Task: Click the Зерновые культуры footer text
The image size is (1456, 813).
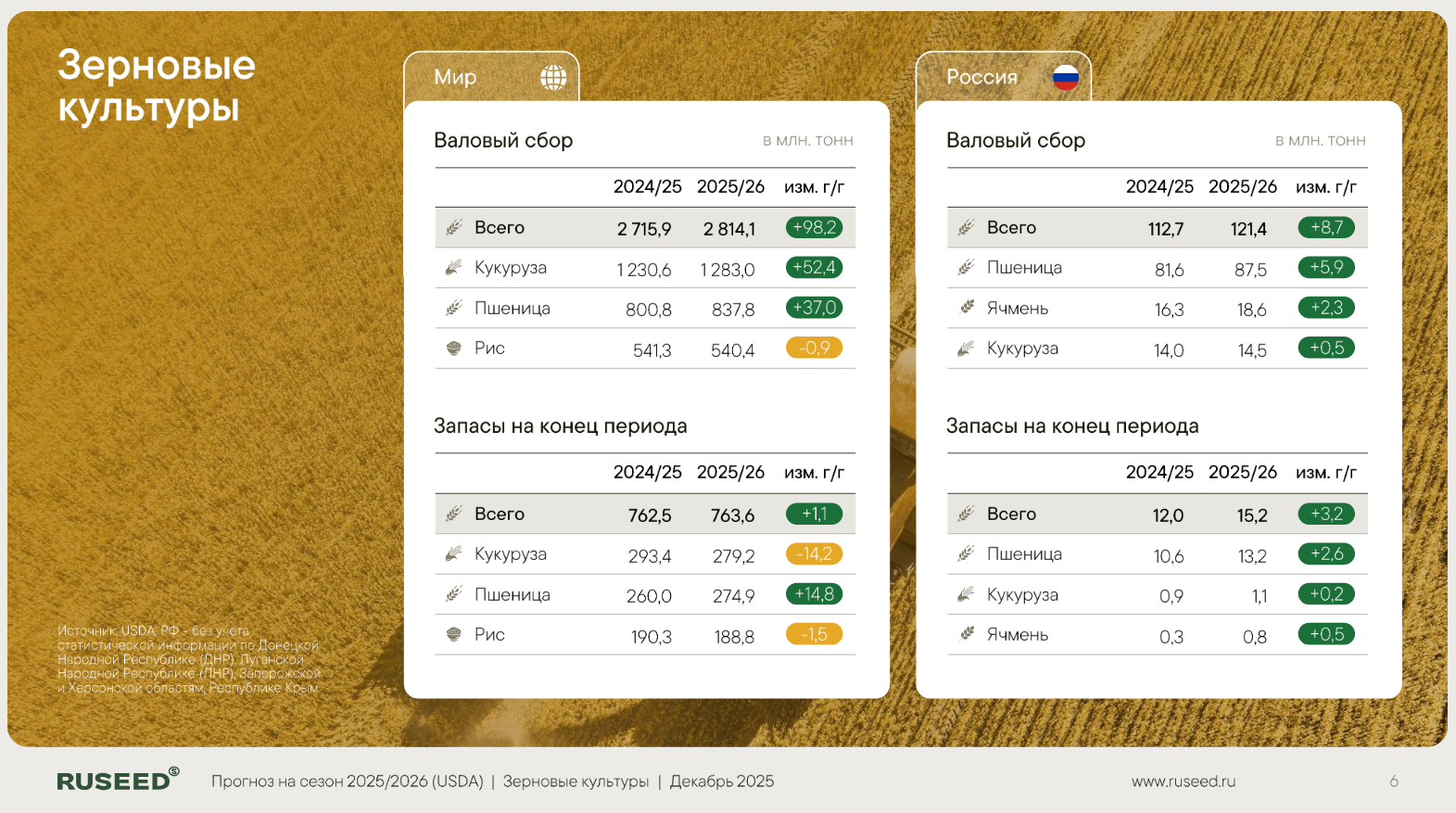Action: (x=576, y=781)
